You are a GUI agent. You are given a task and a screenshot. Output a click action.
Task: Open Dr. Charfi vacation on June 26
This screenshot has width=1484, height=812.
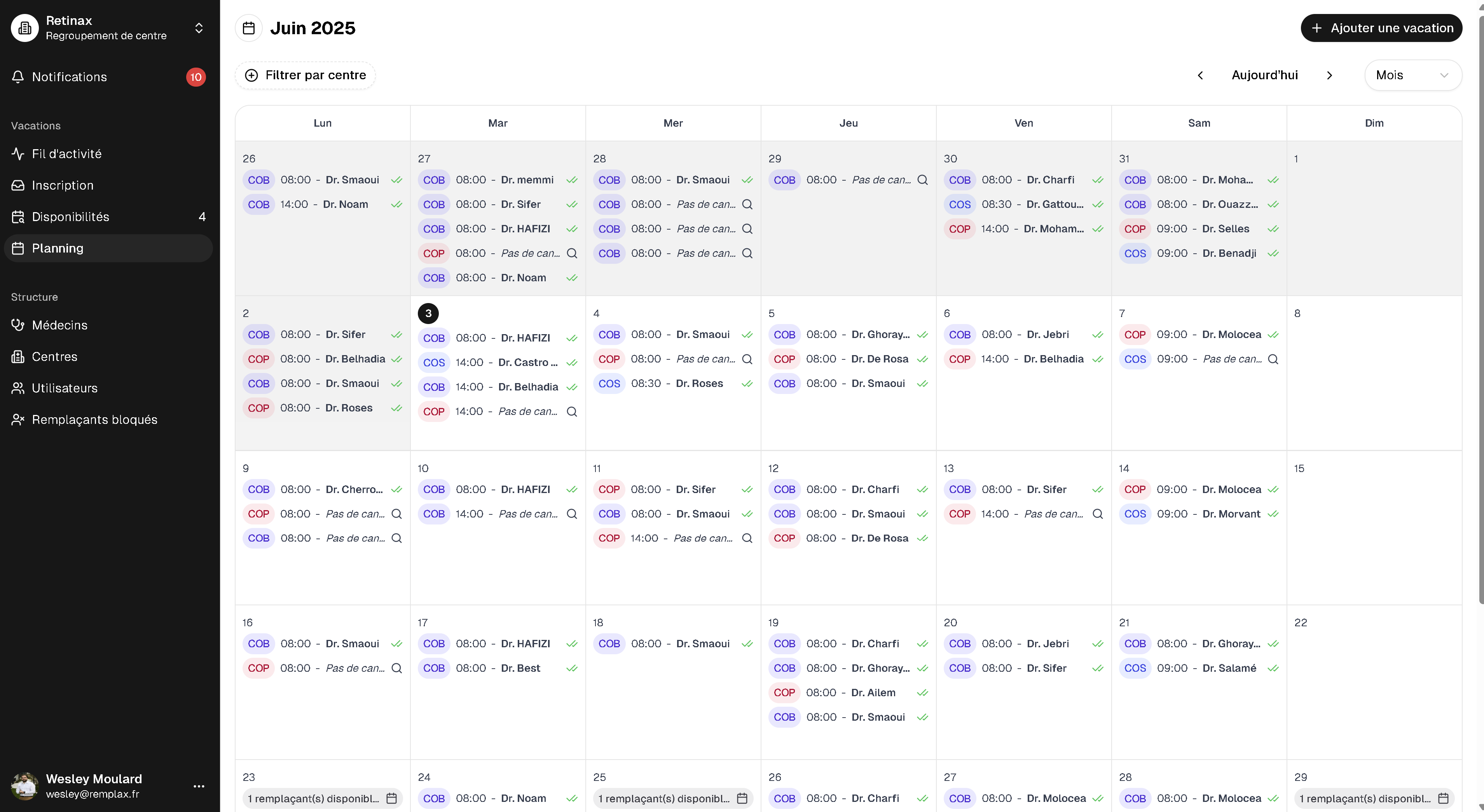point(848,799)
